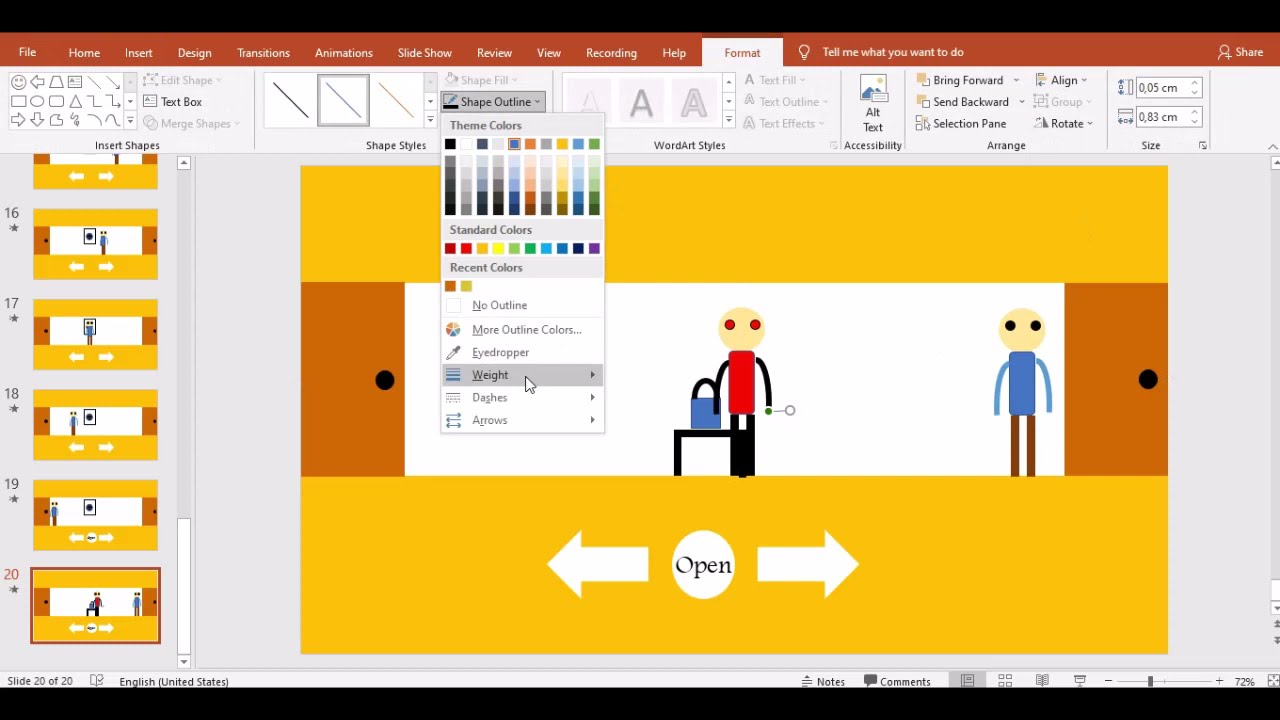
Task: Switch to Normal view
Action: (967, 682)
